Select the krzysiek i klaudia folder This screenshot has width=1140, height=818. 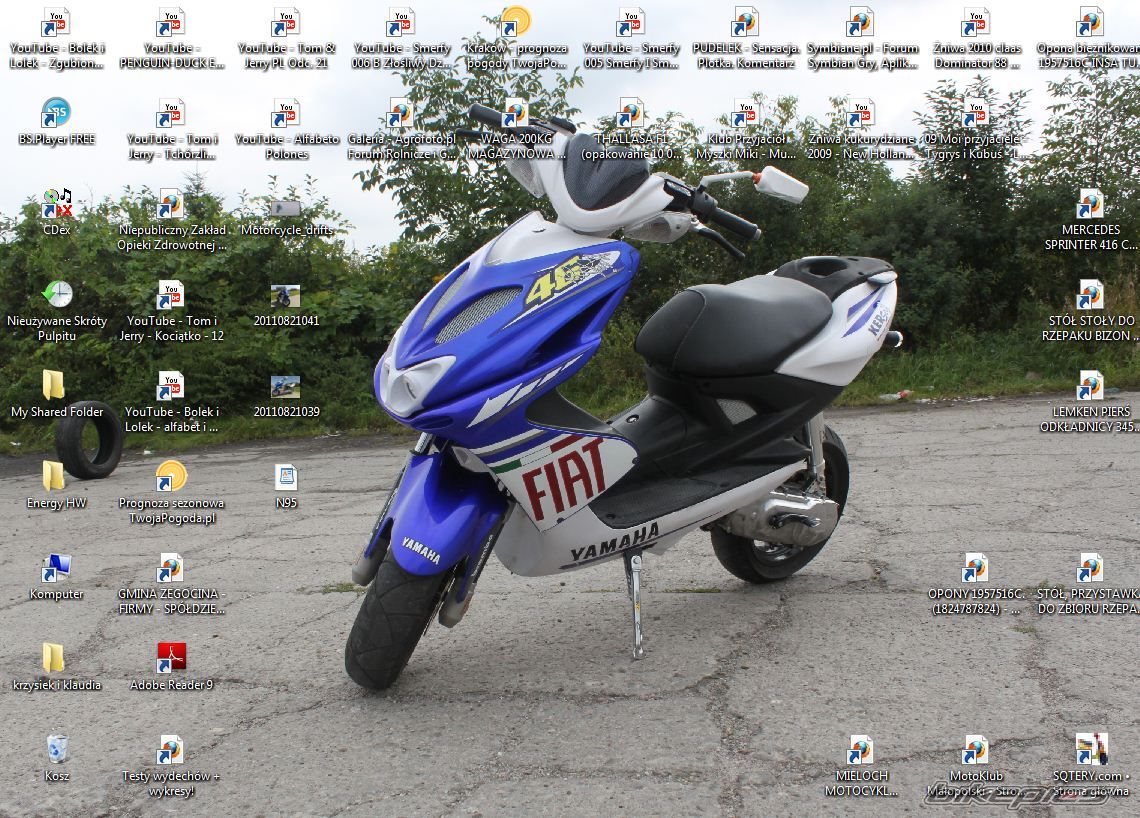tap(54, 659)
